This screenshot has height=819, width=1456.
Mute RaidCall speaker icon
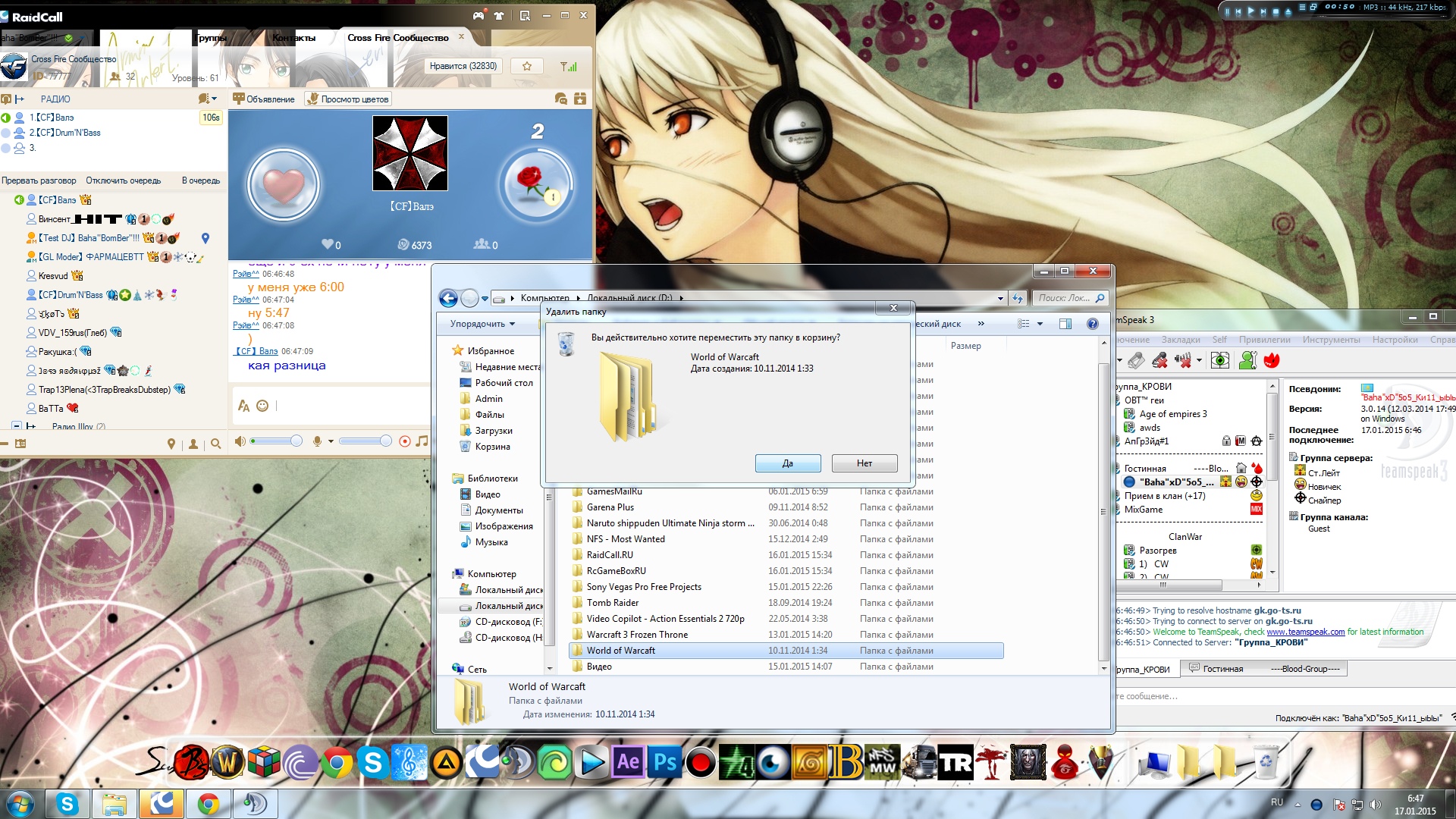[x=240, y=441]
